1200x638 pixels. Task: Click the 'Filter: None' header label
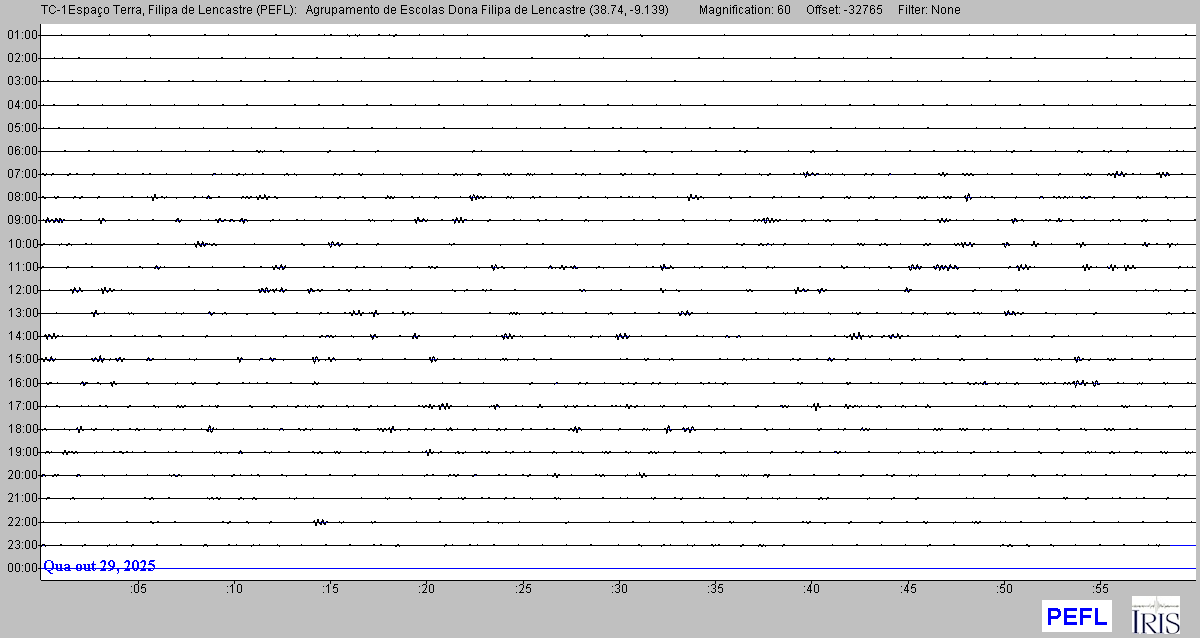tap(929, 10)
